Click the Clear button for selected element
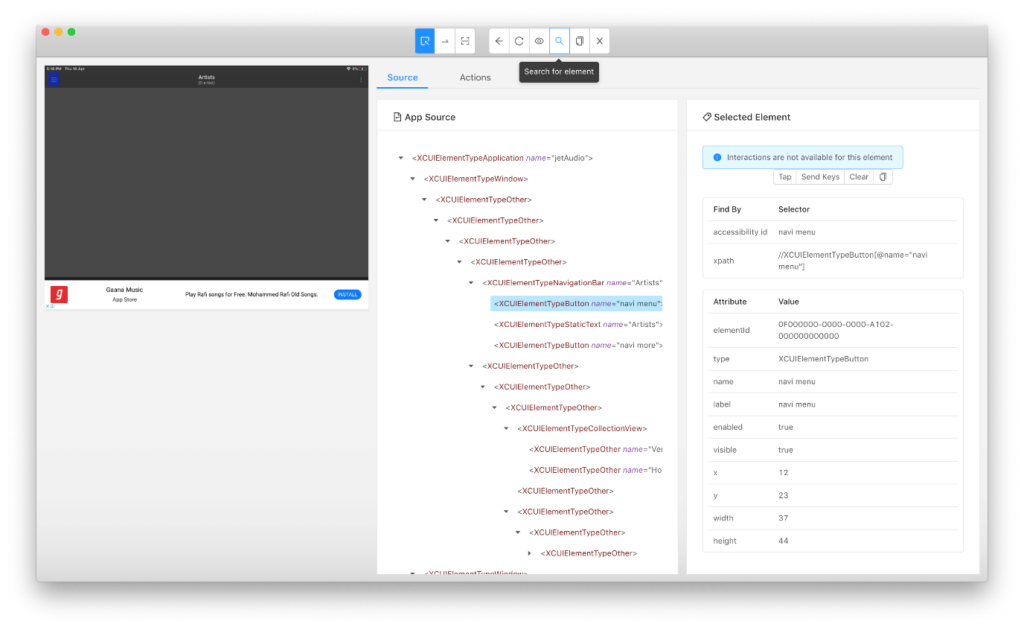 pos(858,177)
